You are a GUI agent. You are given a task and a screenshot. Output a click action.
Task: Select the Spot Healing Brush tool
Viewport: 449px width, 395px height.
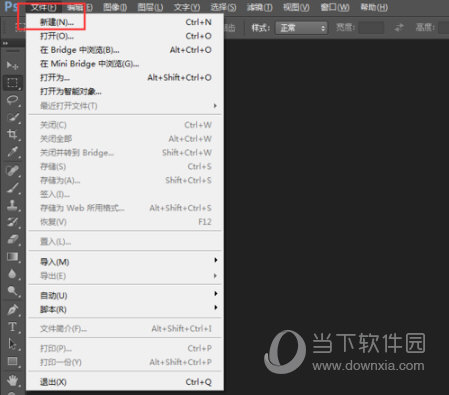[12, 171]
